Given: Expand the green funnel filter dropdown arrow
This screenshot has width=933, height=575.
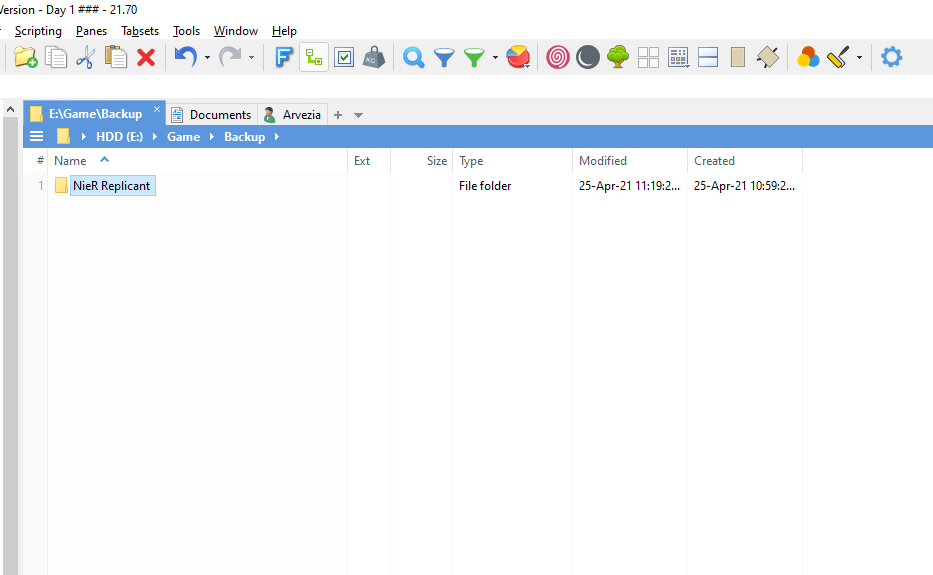Looking at the screenshot, I should (495, 58).
